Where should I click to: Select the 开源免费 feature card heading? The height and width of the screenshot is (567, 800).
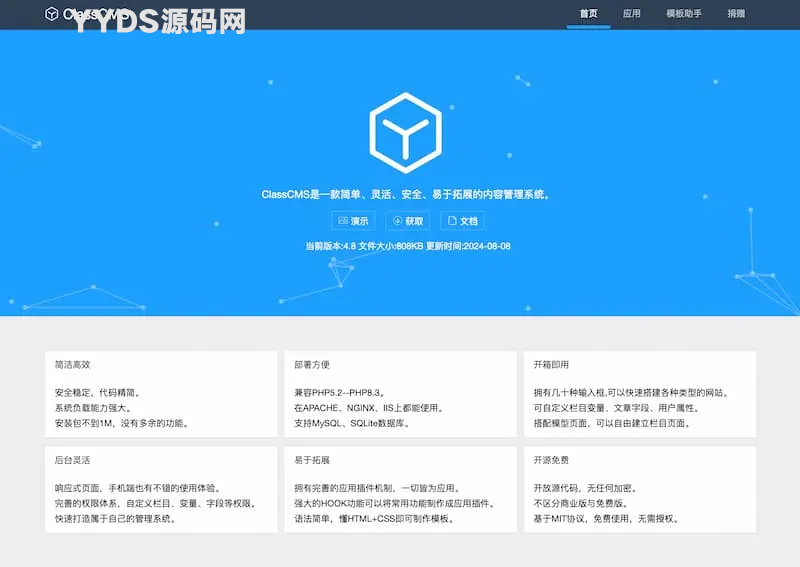551,461
